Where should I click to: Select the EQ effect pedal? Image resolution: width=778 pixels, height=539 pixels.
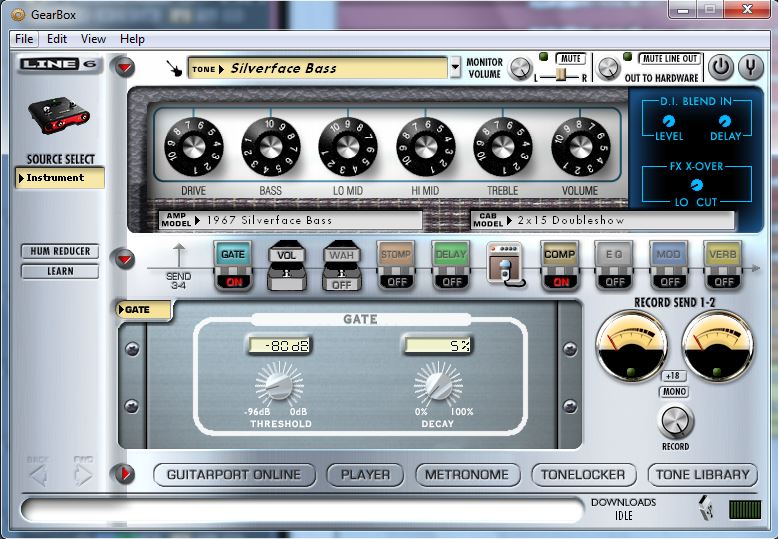tap(614, 254)
